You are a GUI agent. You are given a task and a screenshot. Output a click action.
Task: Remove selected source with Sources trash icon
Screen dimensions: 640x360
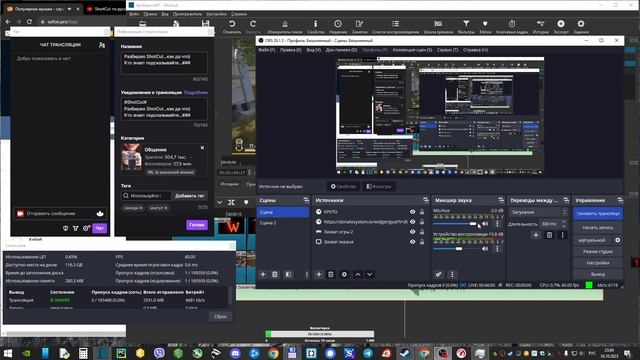(331, 274)
